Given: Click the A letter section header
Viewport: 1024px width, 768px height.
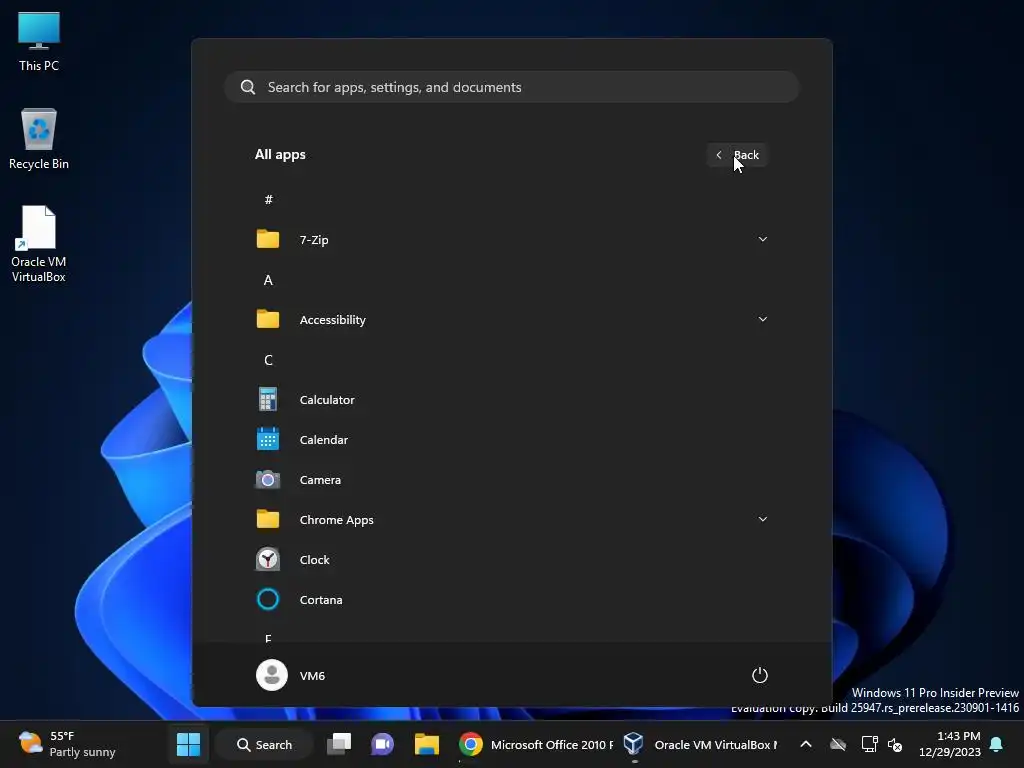Looking at the screenshot, I should (268, 280).
